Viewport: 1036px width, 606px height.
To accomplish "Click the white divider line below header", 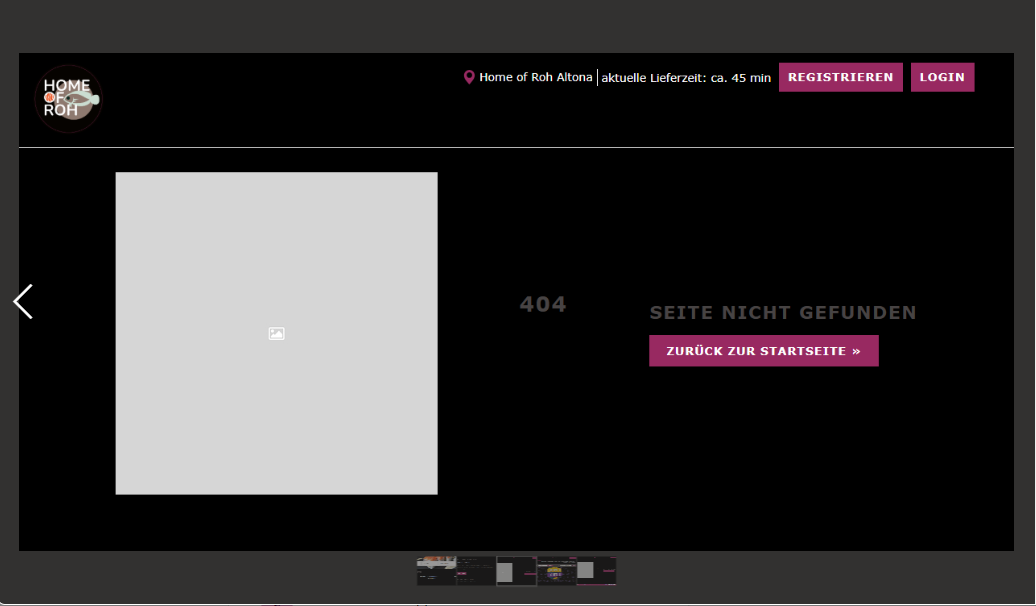I will coord(516,147).
